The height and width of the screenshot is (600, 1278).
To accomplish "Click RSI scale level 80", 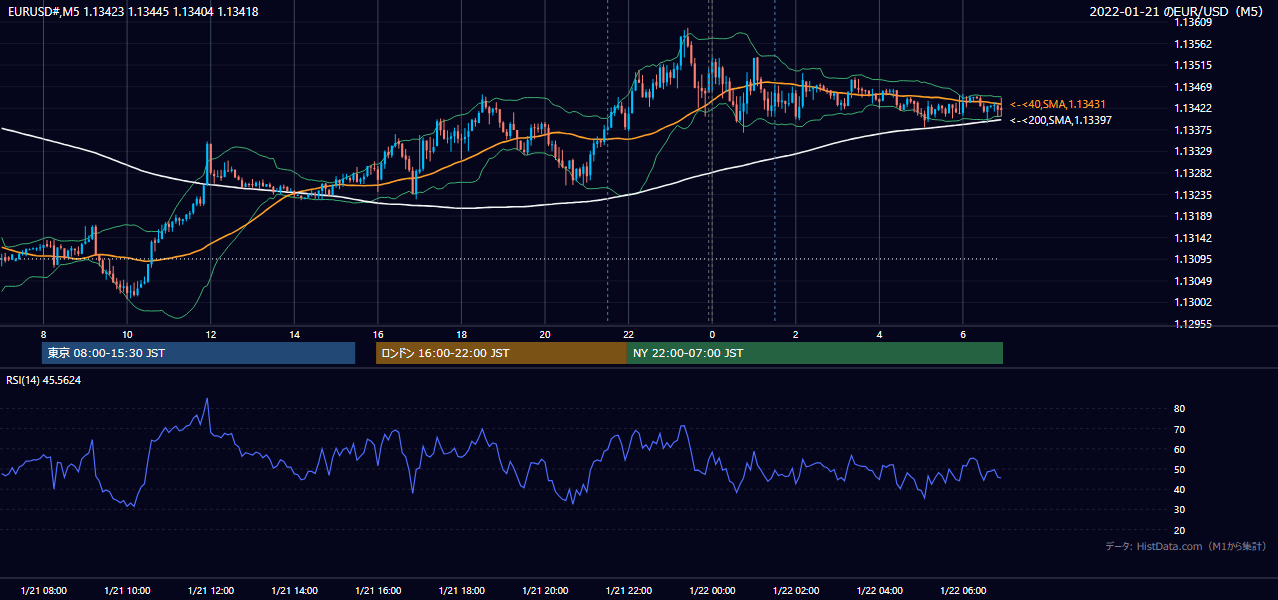I will pyautogui.click(x=1180, y=409).
